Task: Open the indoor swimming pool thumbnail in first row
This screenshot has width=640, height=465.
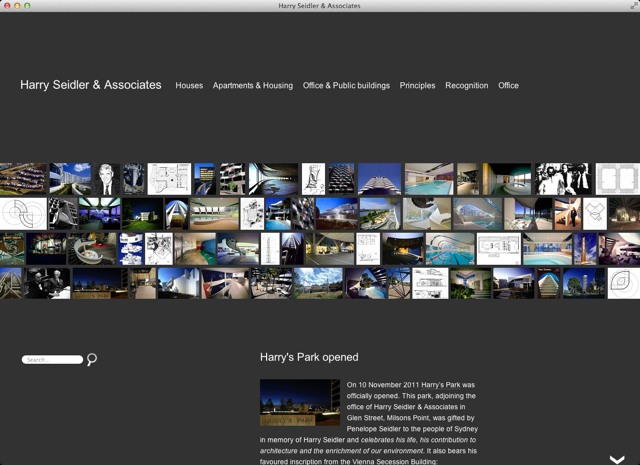Action: [429, 179]
